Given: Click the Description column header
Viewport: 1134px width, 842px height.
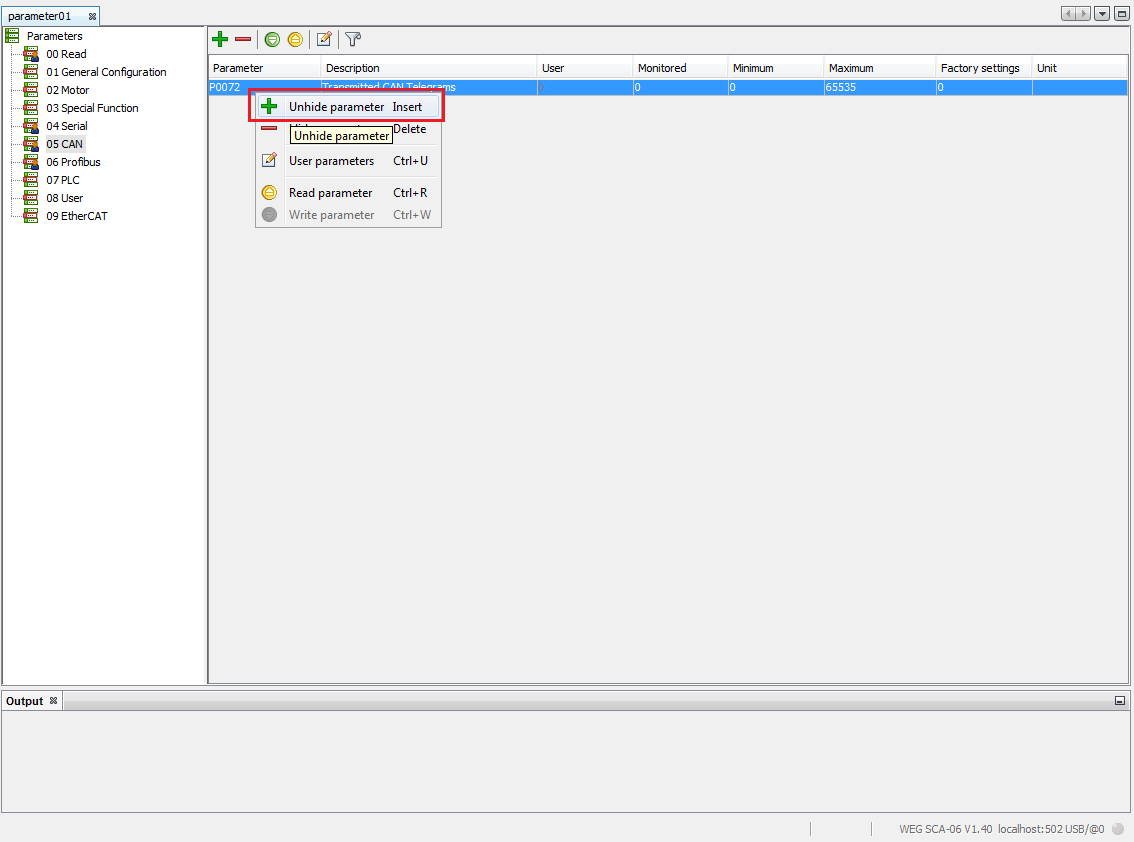Looking at the screenshot, I should (x=352, y=67).
